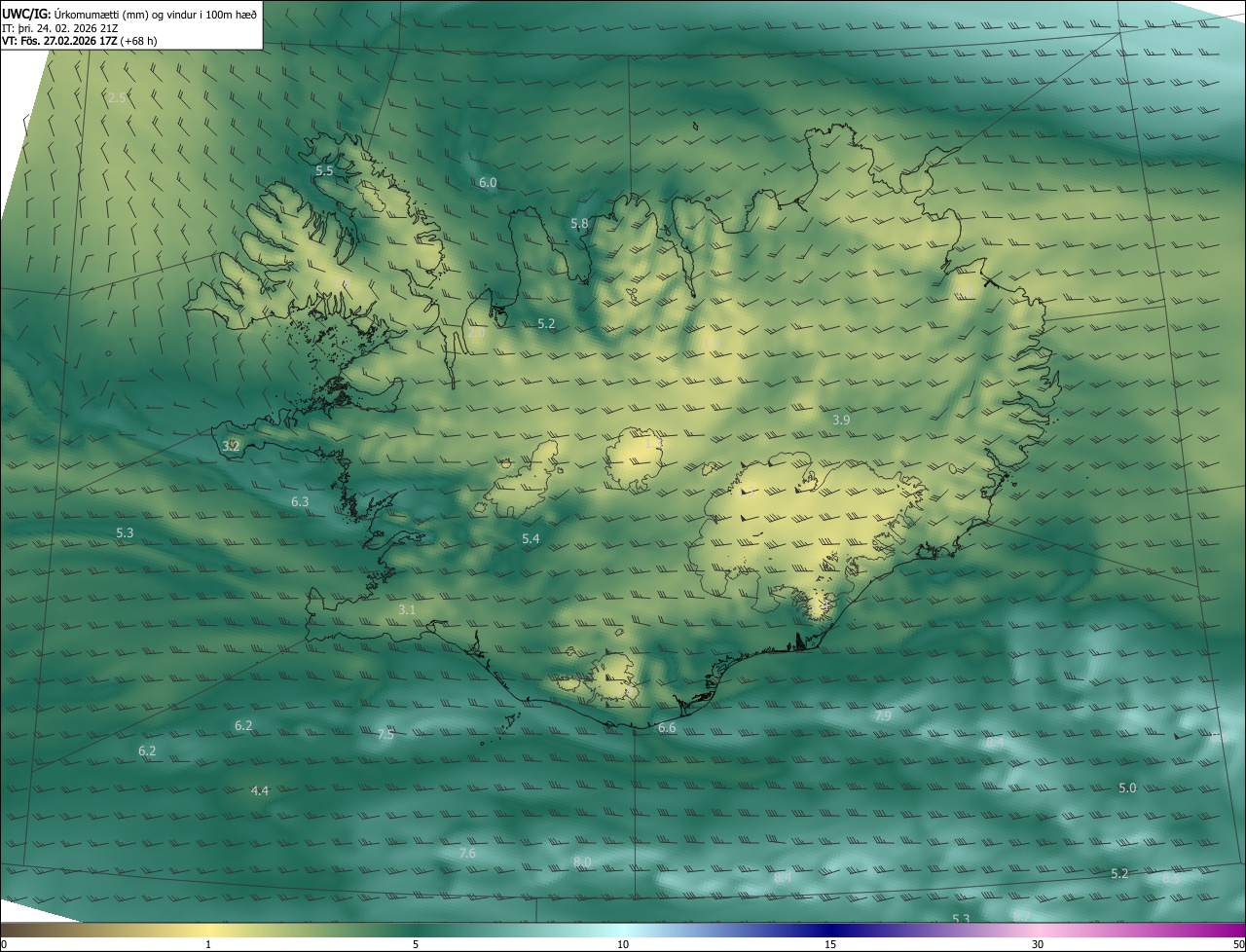Click the initial time 'IT: þri. 24. 02. 2026 21Z'
This screenshot has height=952, width=1246.
coord(61,27)
